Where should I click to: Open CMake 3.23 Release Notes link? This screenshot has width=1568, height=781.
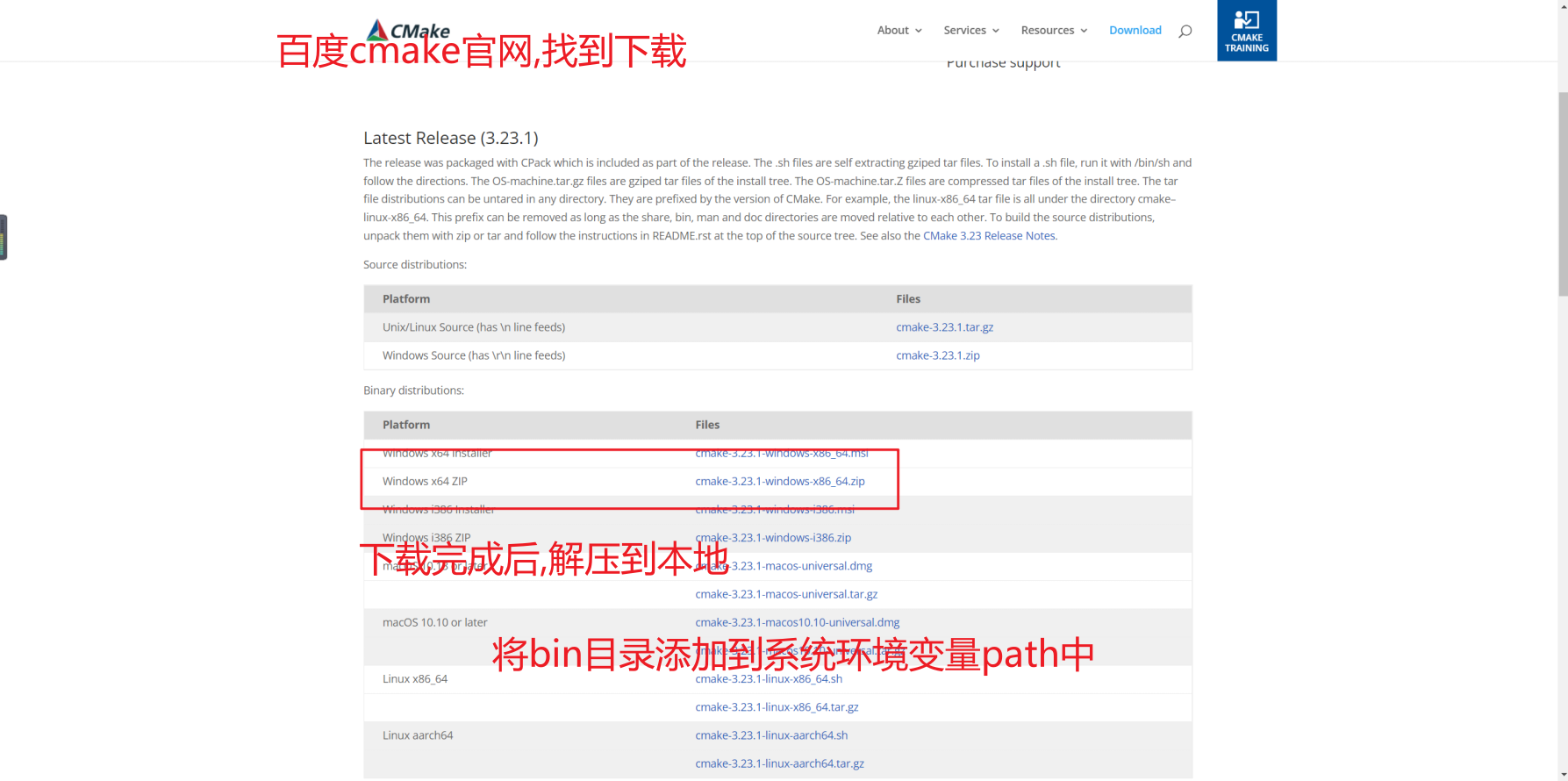click(989, 235)
